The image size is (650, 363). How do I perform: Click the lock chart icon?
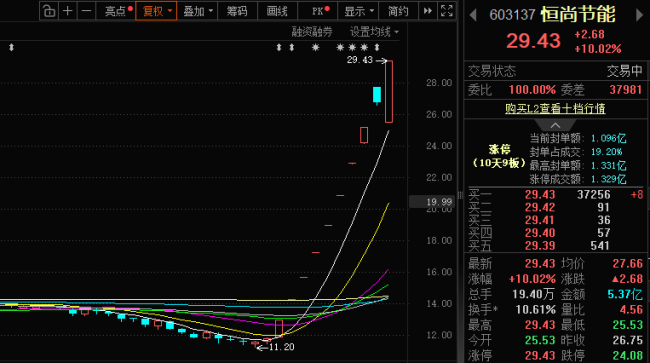49,11
